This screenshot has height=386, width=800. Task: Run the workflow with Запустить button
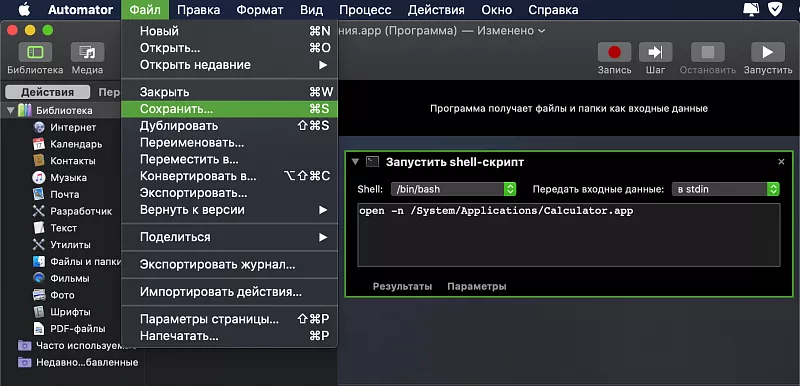(x=767, y=52)
